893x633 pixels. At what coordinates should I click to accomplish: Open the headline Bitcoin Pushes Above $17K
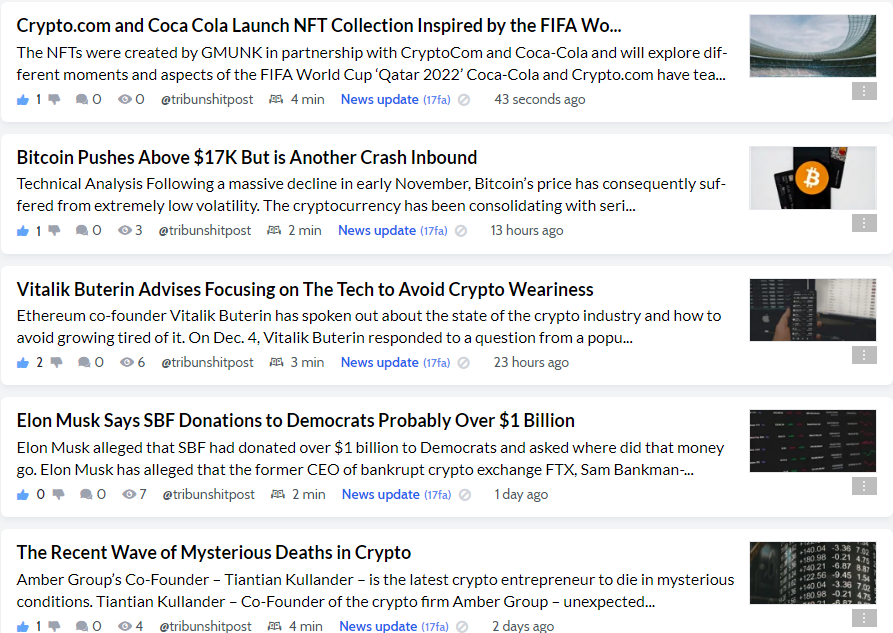click(x=247, y=157)
